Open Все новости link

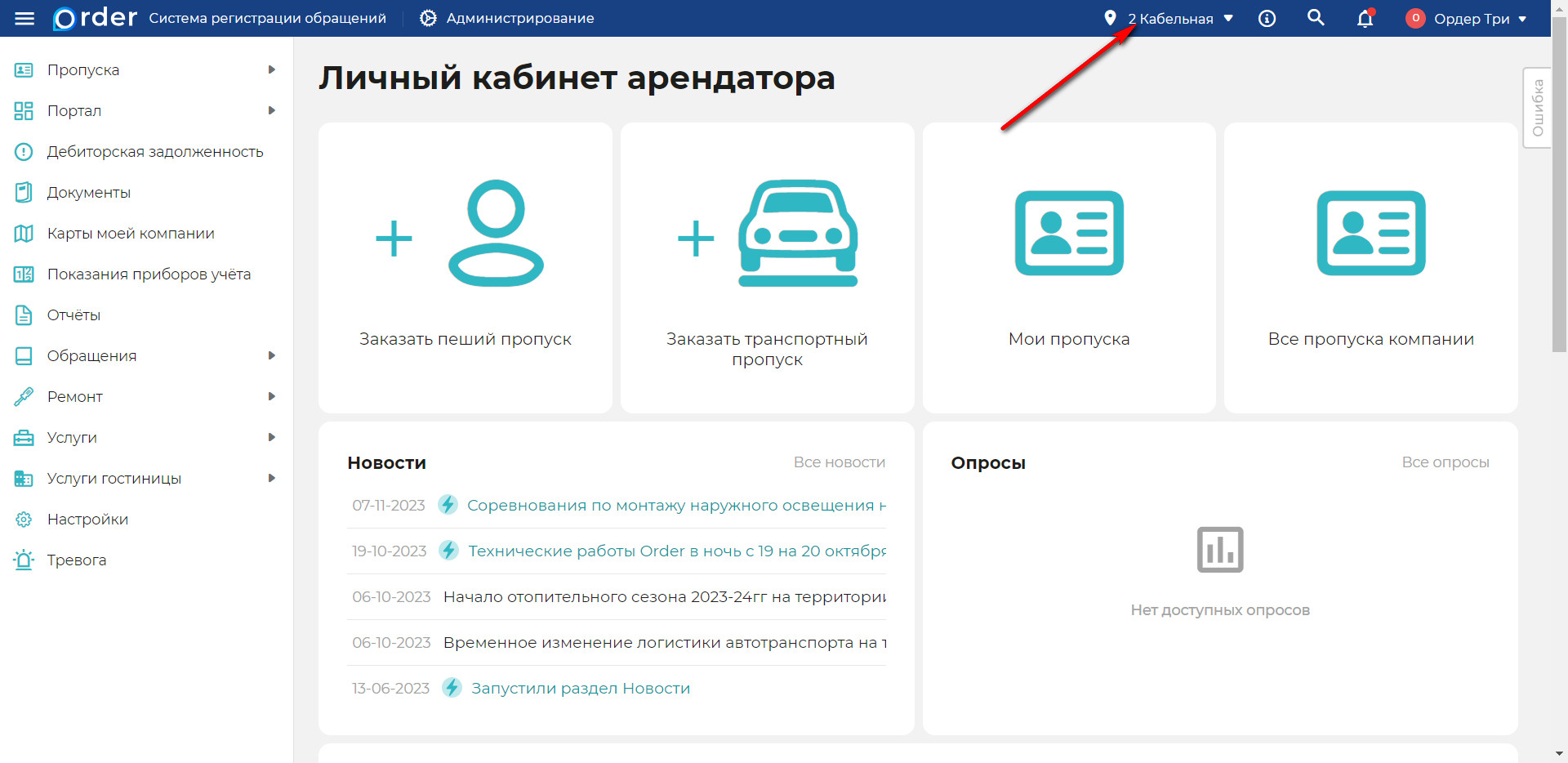coord(839,462)
